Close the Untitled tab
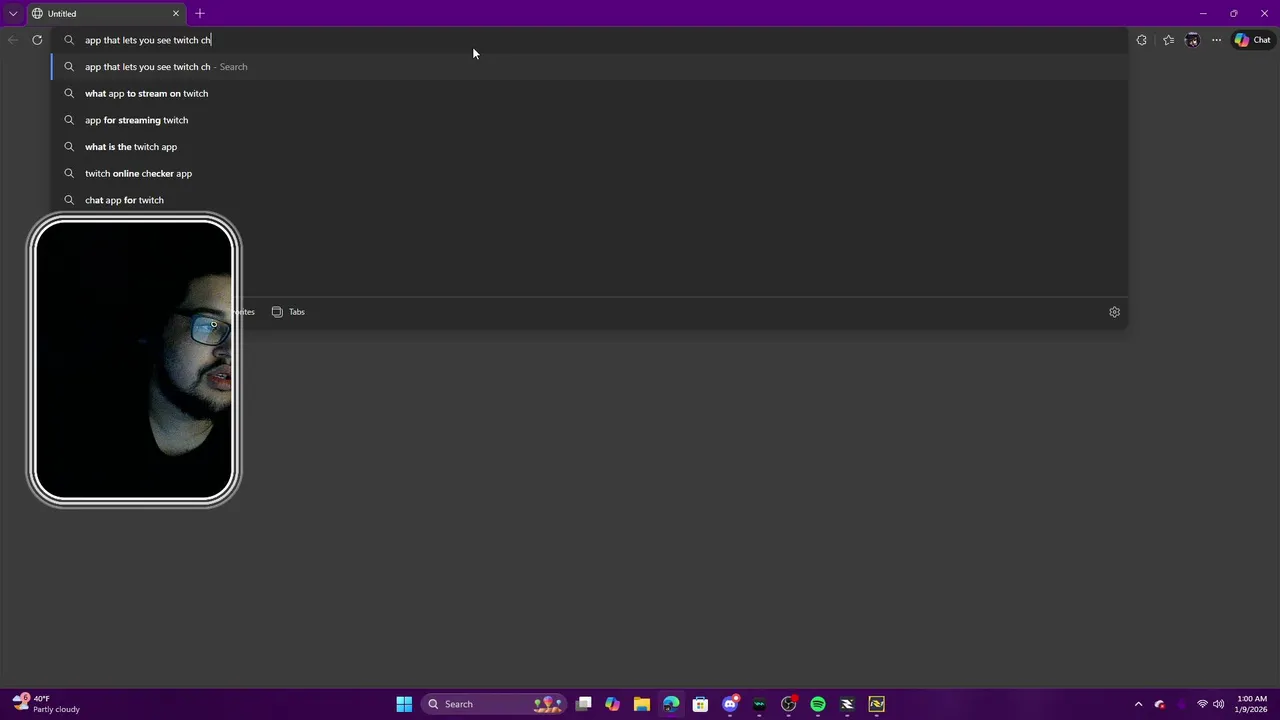1280x720 pixels. 176,13
